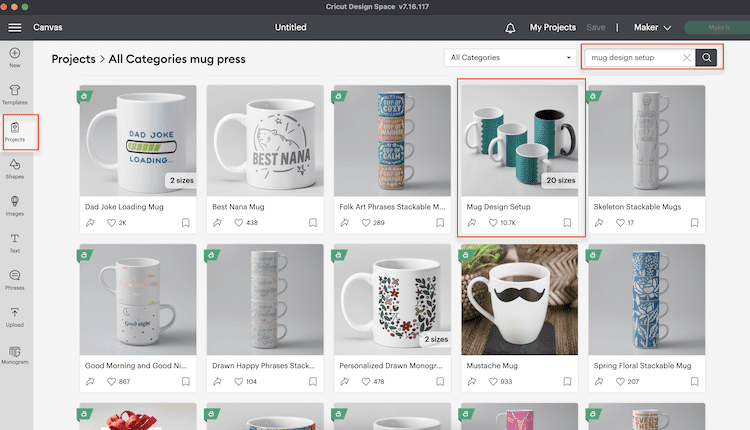Share the Mug Design Setup project
750x430 pixels.
(x=472, y=222)
